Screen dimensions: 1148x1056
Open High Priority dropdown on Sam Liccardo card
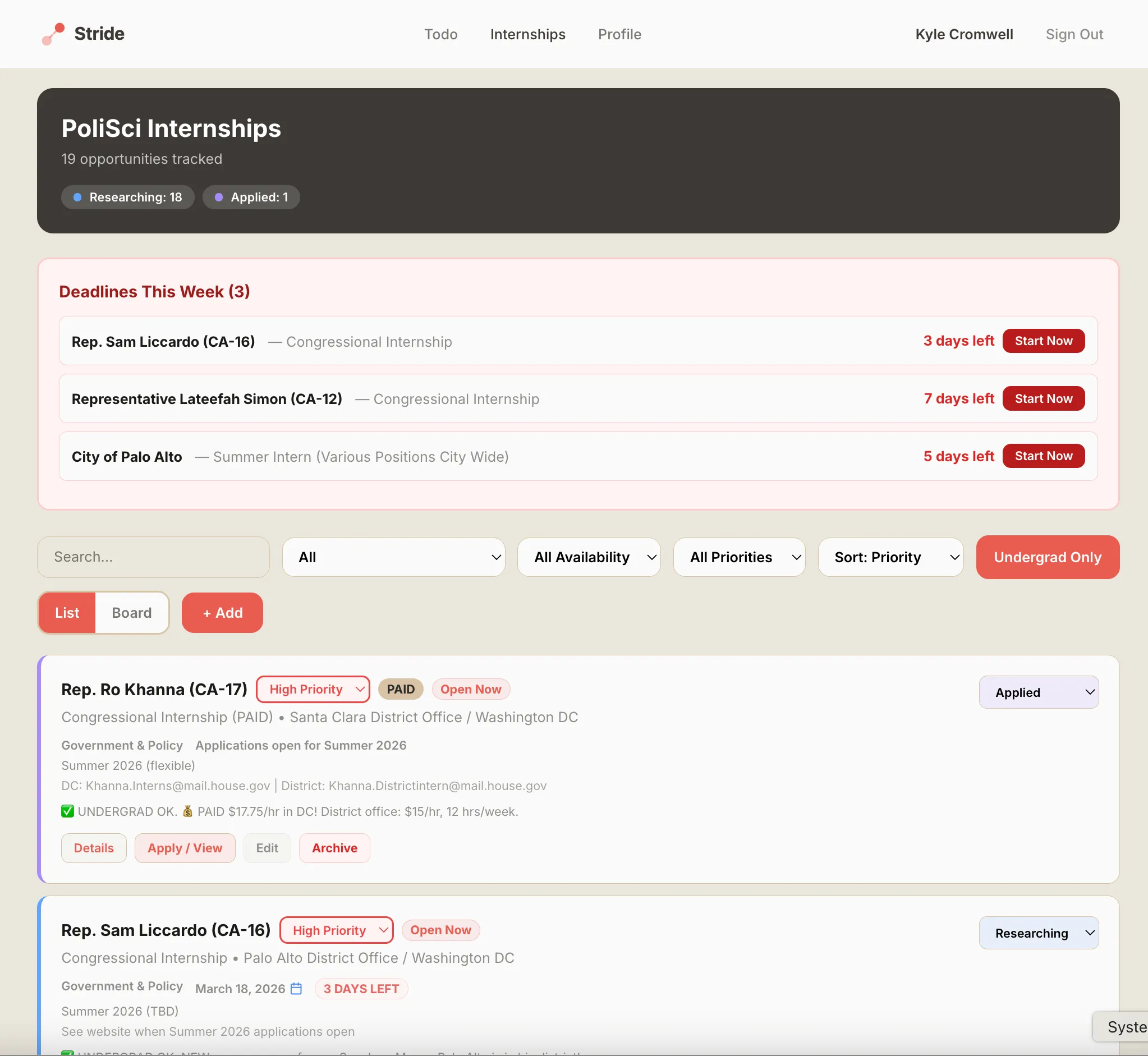point(336,930)
